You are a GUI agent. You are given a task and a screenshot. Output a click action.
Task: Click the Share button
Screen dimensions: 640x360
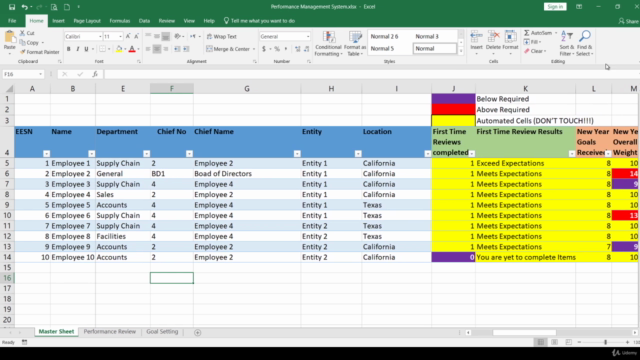click(x=629, y=21)
